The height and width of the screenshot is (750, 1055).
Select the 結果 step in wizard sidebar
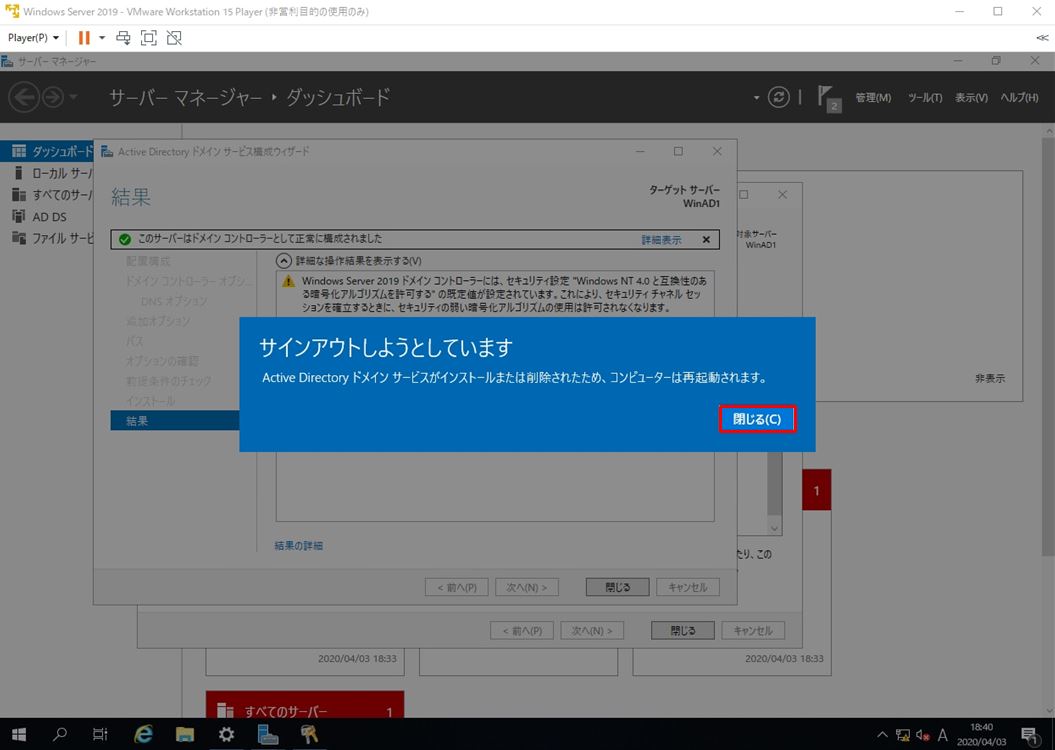[x=175, y=420]
